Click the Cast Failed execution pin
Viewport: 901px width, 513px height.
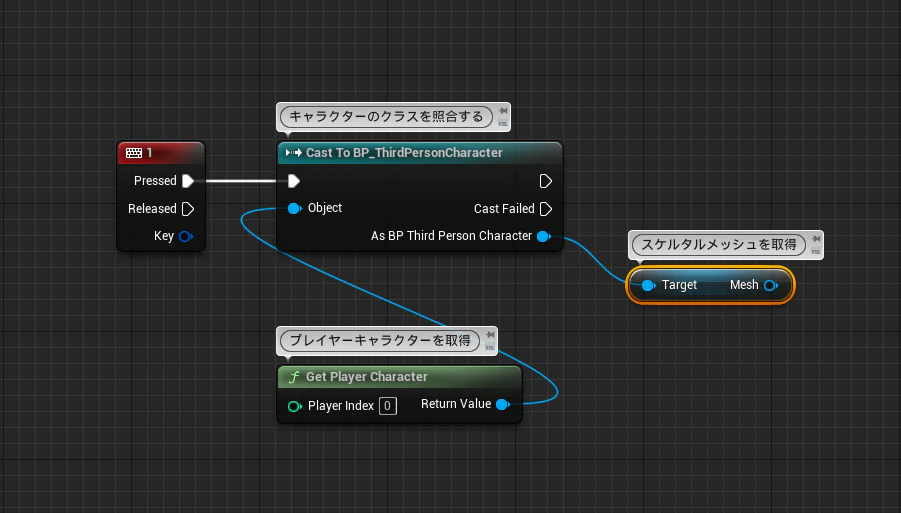click(x=546, y=209)
